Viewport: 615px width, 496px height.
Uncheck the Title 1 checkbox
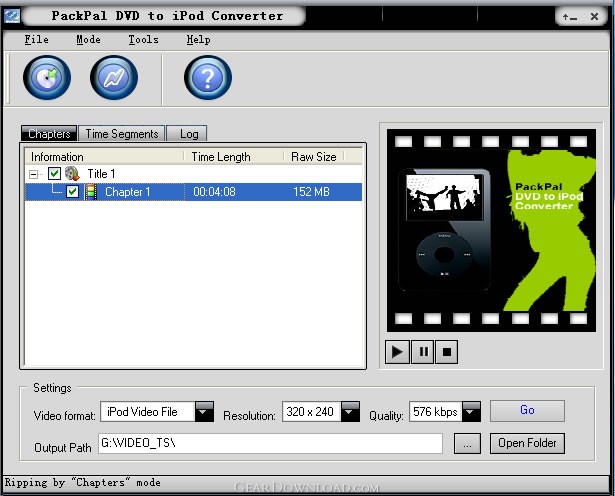pyautogui.click(x=54, y=173)
